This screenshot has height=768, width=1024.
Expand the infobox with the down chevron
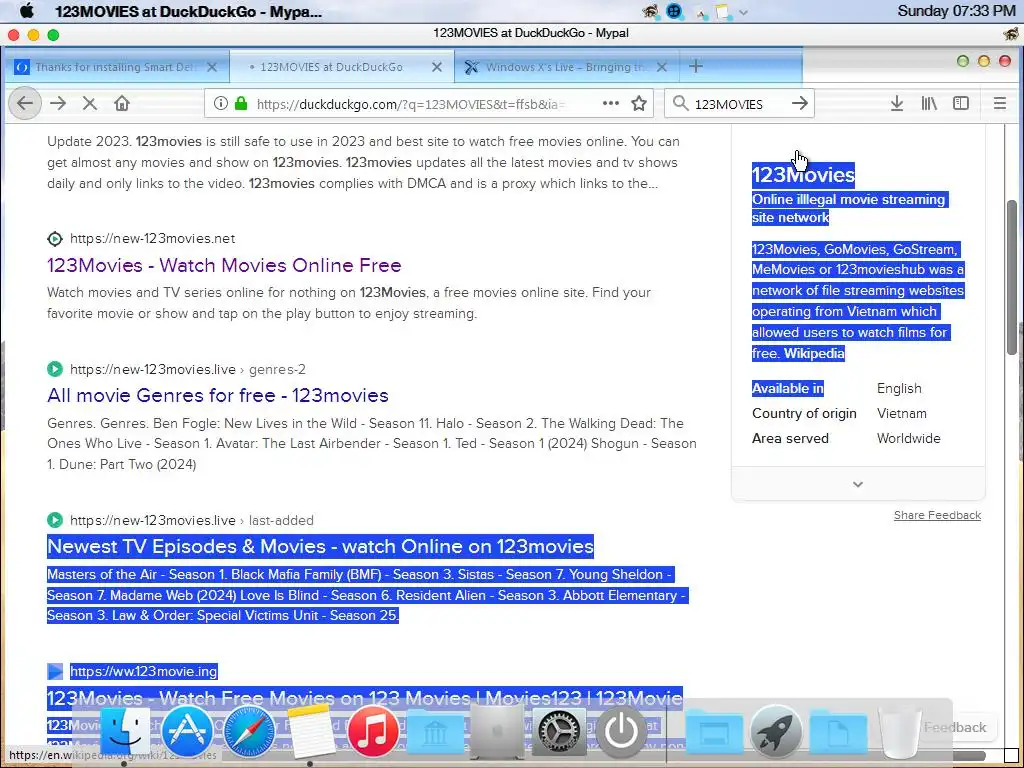pos(858,484)
